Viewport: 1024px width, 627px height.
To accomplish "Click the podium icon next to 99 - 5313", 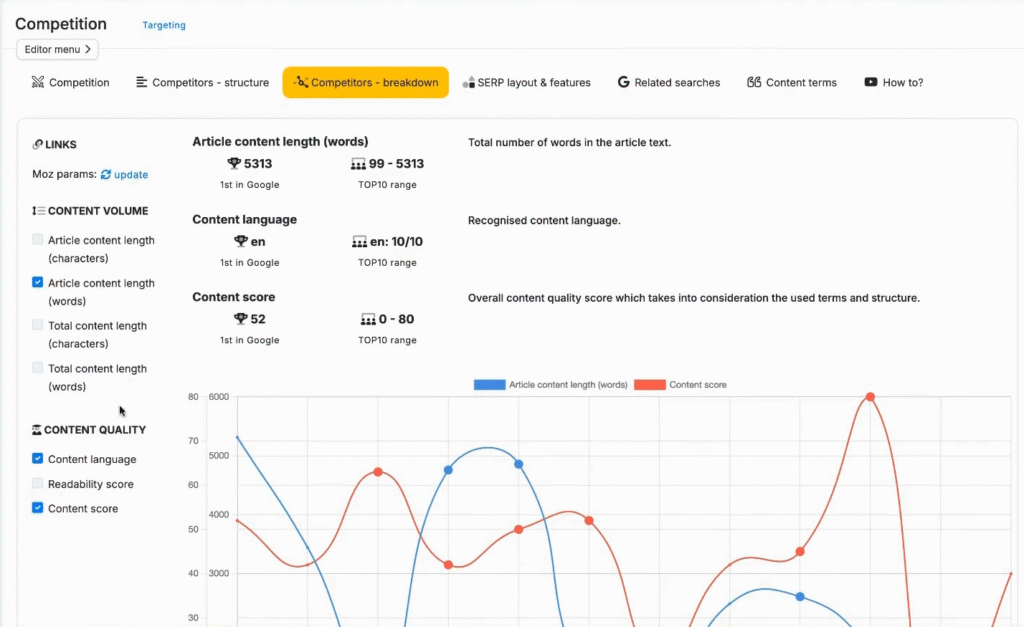I will pos(358,164).
